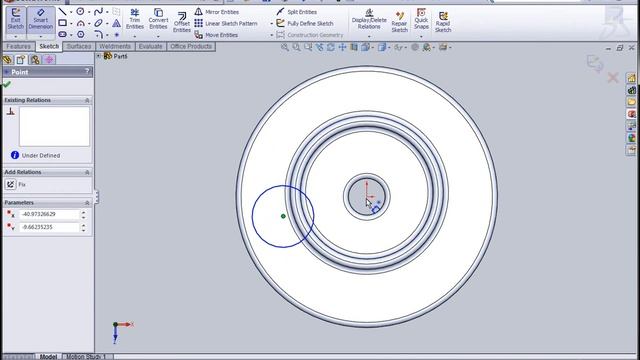Click the Offset Entities tool
The image size is (640, 360).
182,22
